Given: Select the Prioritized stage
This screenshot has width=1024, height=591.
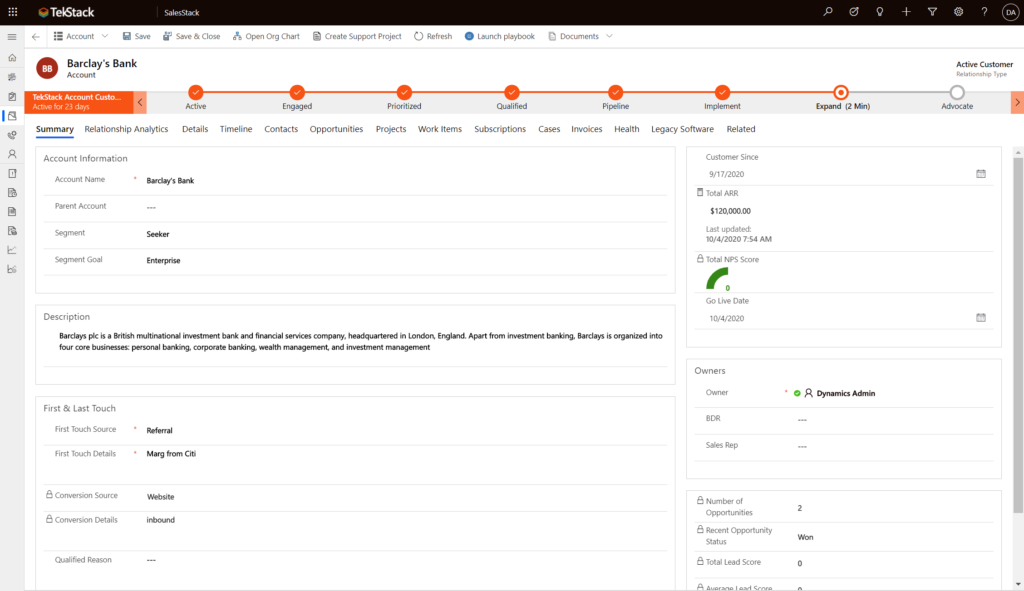Looking at the screenshot, I should (404, 92).
